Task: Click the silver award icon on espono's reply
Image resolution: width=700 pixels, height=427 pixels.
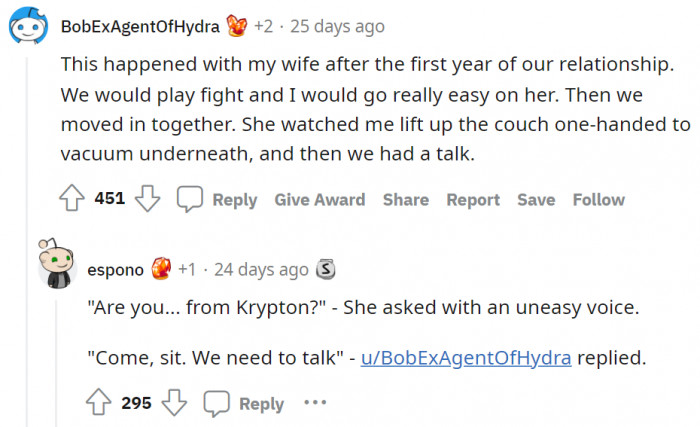Action: [325, 269]
